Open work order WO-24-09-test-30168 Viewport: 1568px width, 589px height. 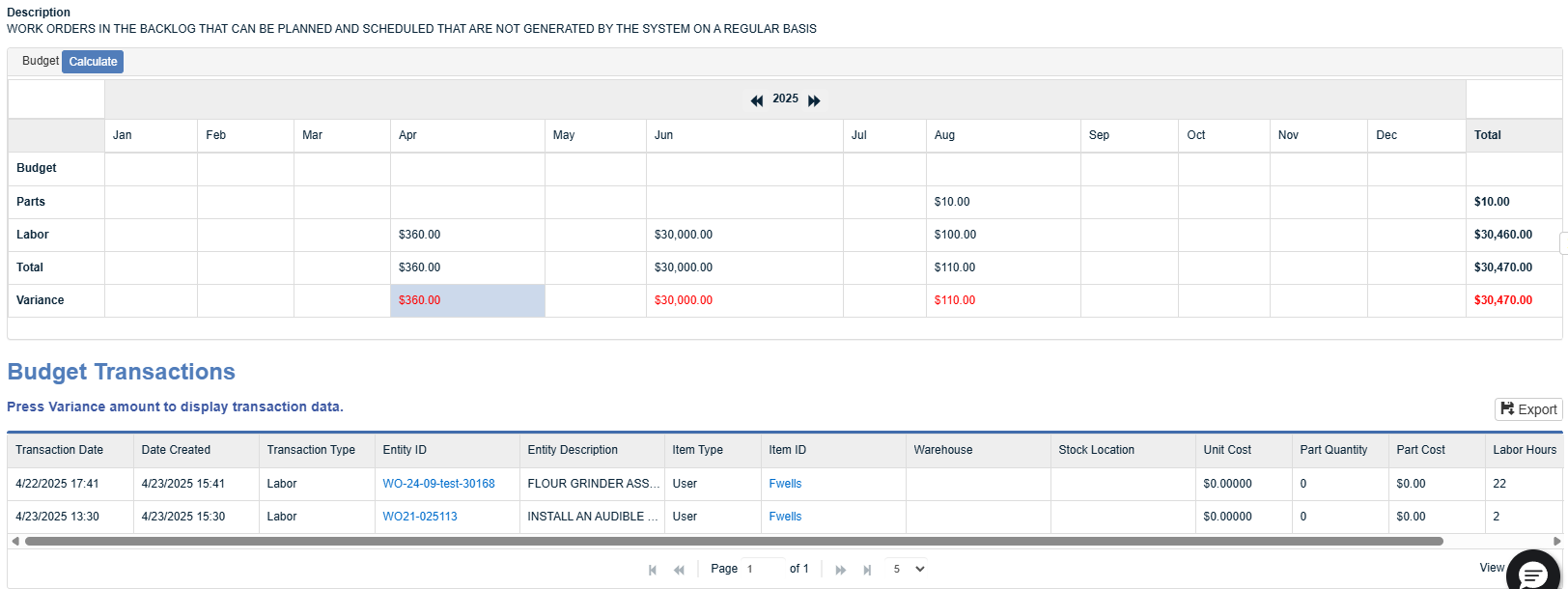[438, 484]
